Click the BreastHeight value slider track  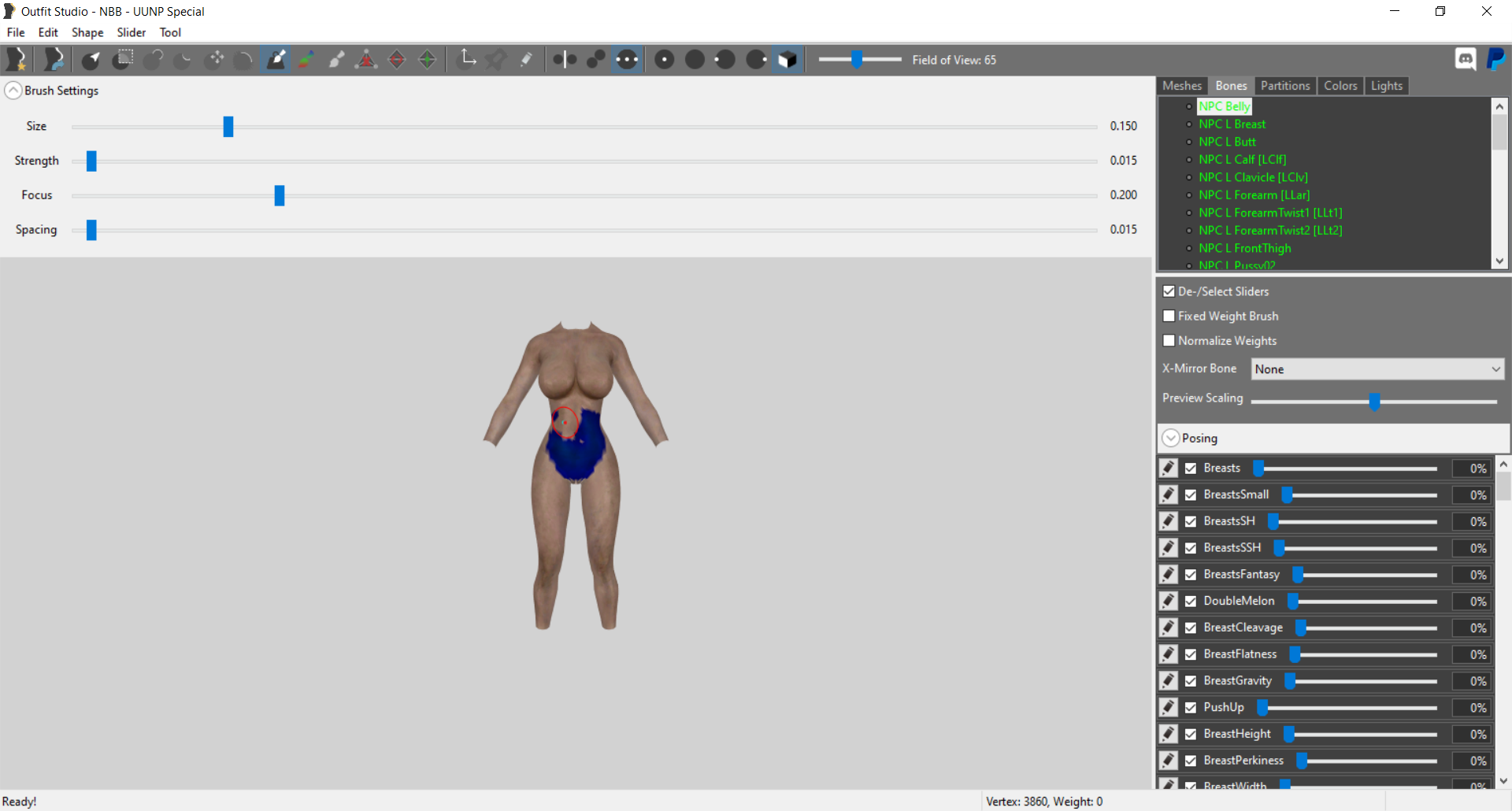click(1360, 734)
